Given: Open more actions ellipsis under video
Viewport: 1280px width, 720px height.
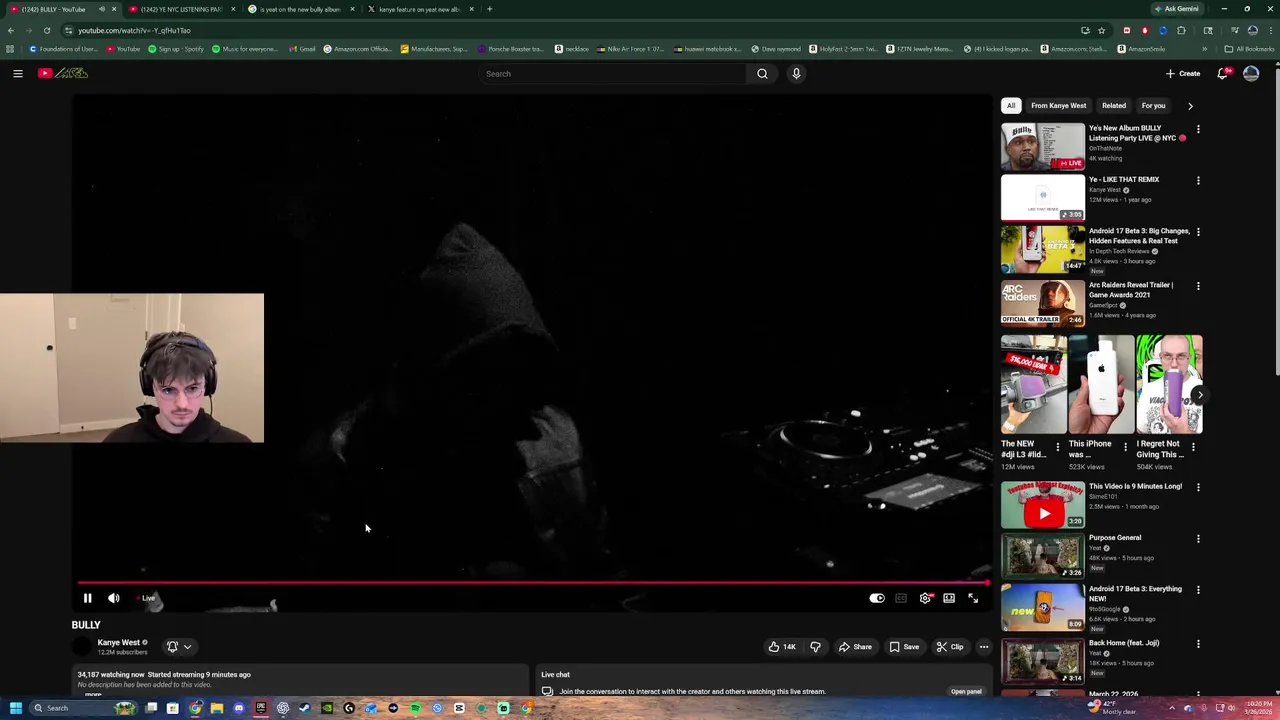Looking at the screenshot, I should point(984,647).
